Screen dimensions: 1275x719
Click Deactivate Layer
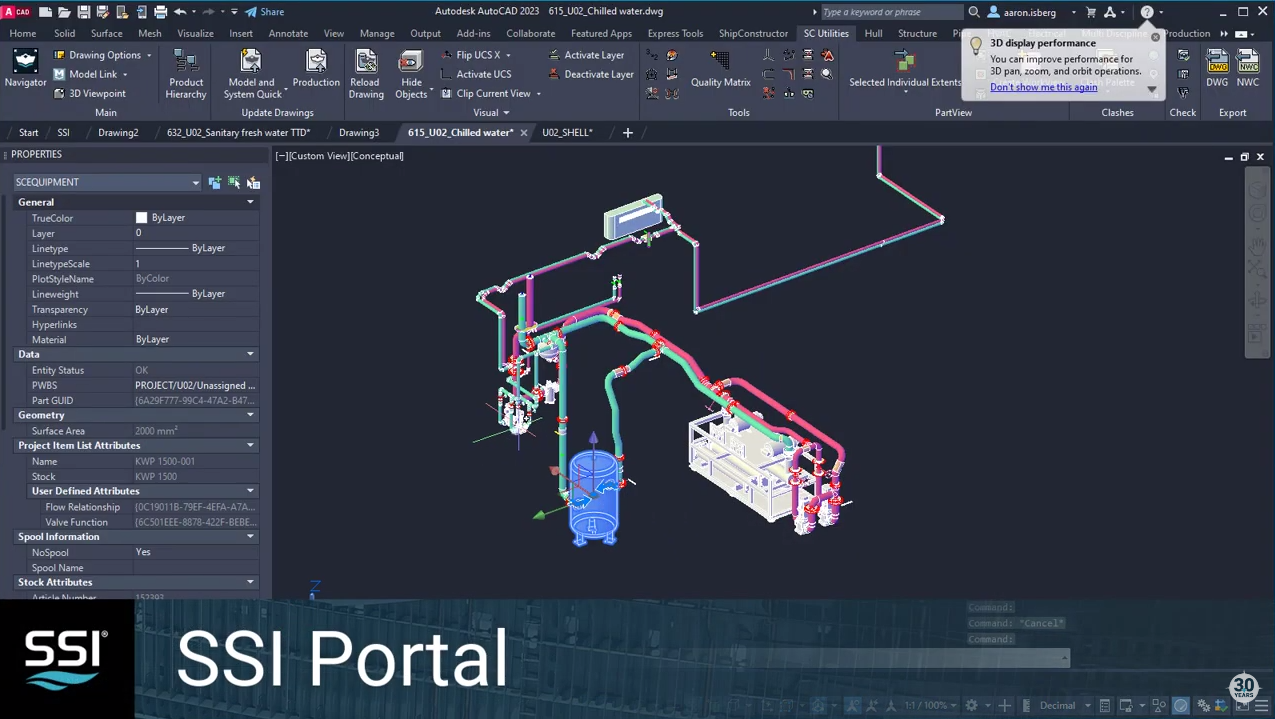(x=591, y=74)
